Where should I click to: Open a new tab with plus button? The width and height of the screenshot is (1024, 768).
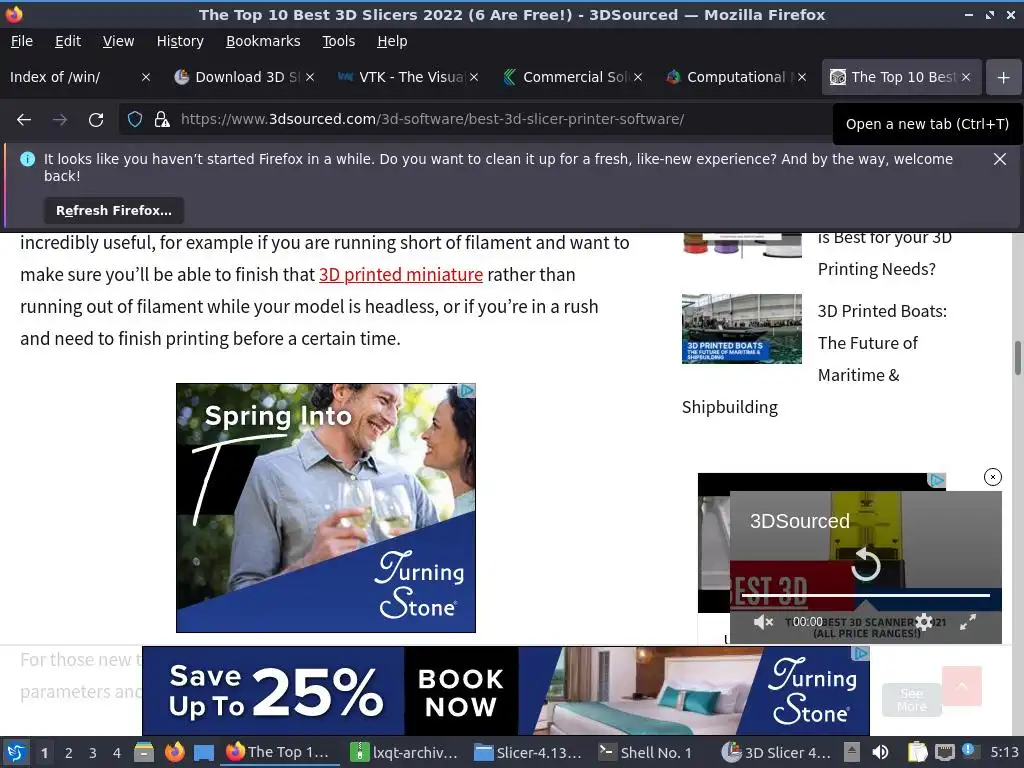(x=1003, y=77)
